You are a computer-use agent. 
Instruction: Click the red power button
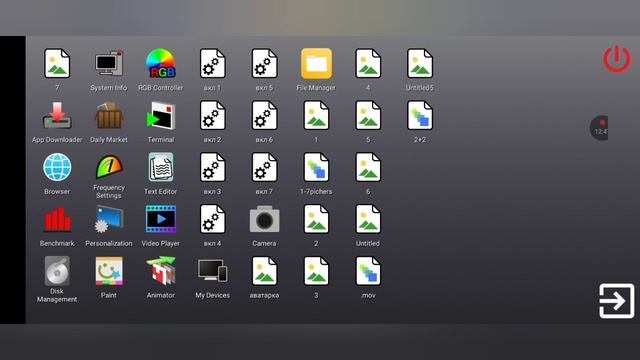(x=617, y=59)
